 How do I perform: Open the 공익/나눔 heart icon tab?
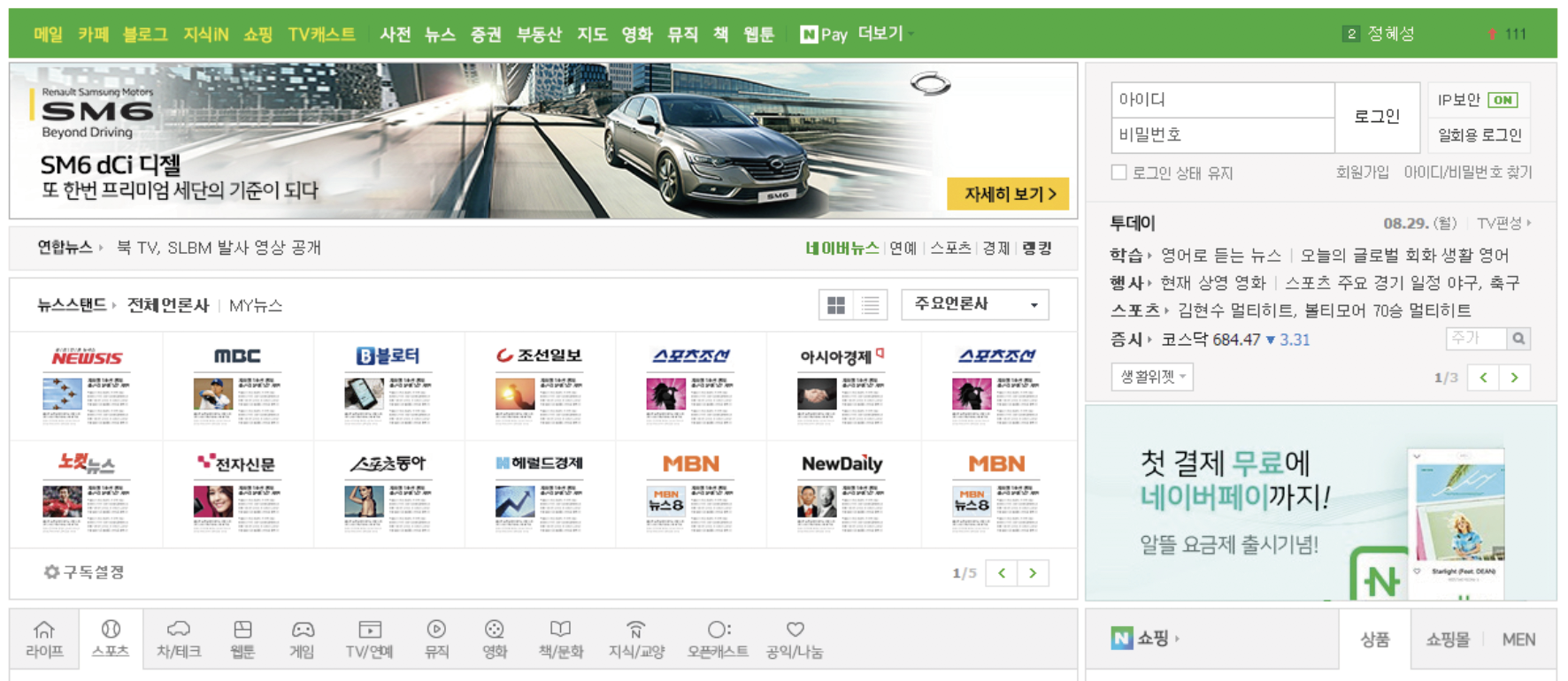[x=795, y=639]
